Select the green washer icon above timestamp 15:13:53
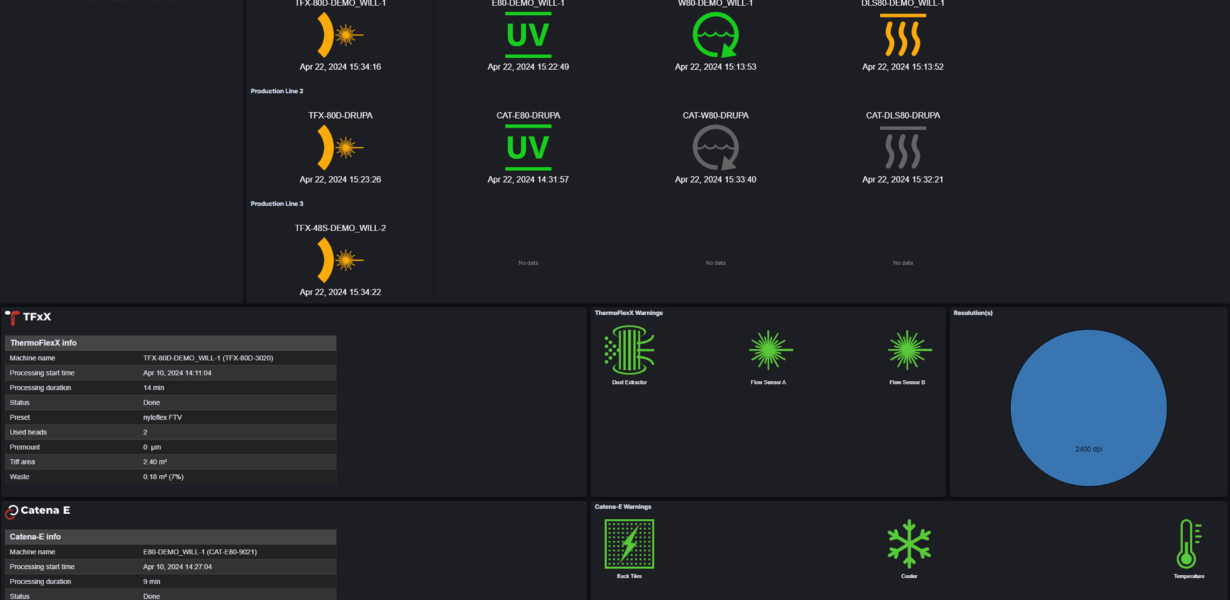The image size is (1230, 600). pyautogui.click(x=716, y=35)
